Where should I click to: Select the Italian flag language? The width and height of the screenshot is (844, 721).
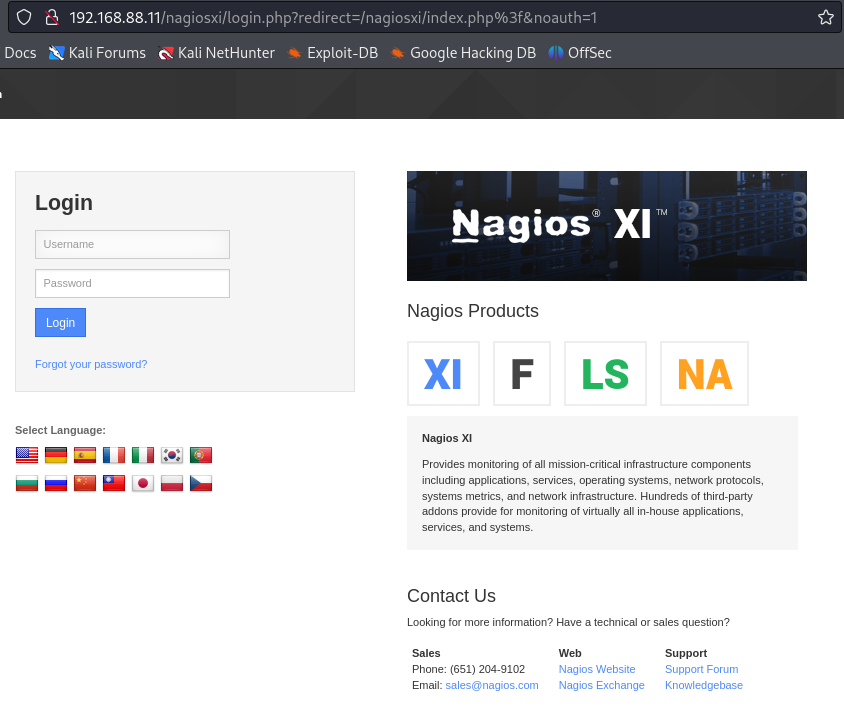click(x=143, y=455)
